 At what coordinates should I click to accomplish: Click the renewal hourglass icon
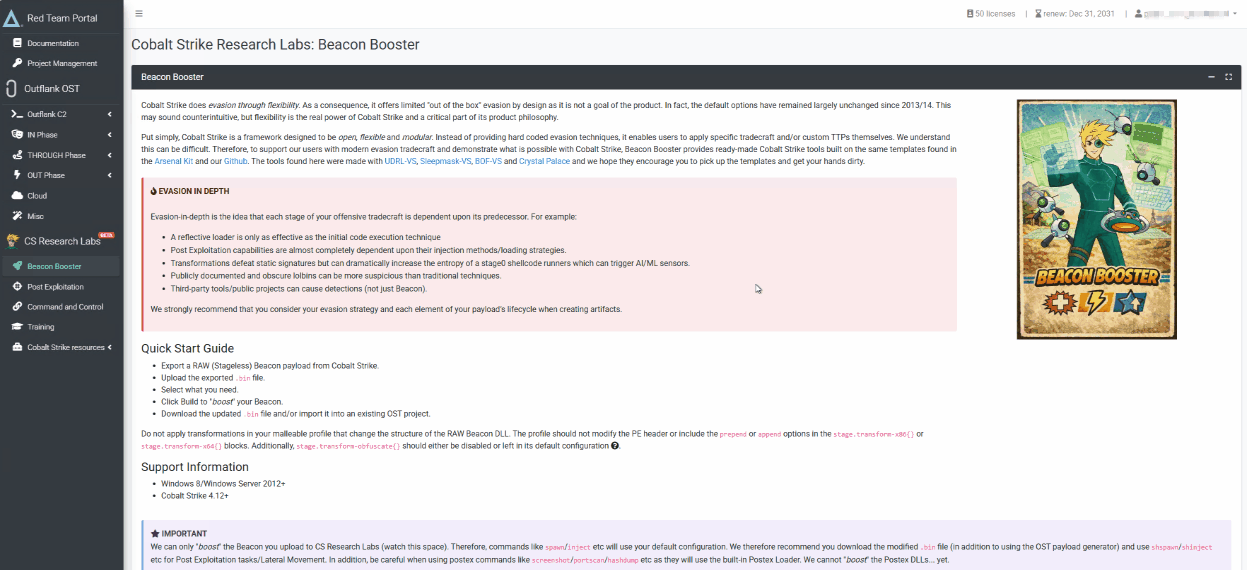(x=1038, y=14)
